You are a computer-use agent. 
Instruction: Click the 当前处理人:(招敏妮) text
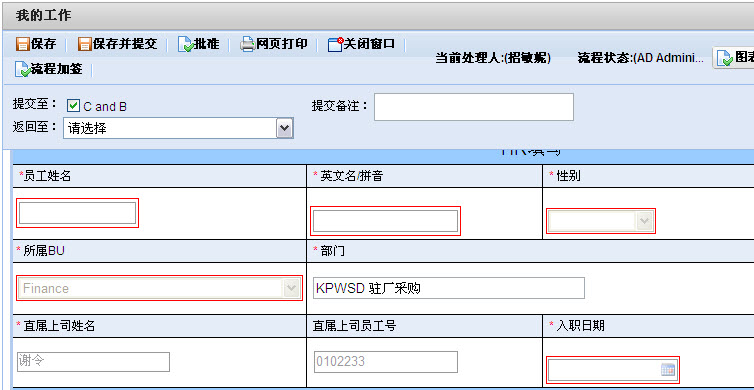tap(493, 59)
